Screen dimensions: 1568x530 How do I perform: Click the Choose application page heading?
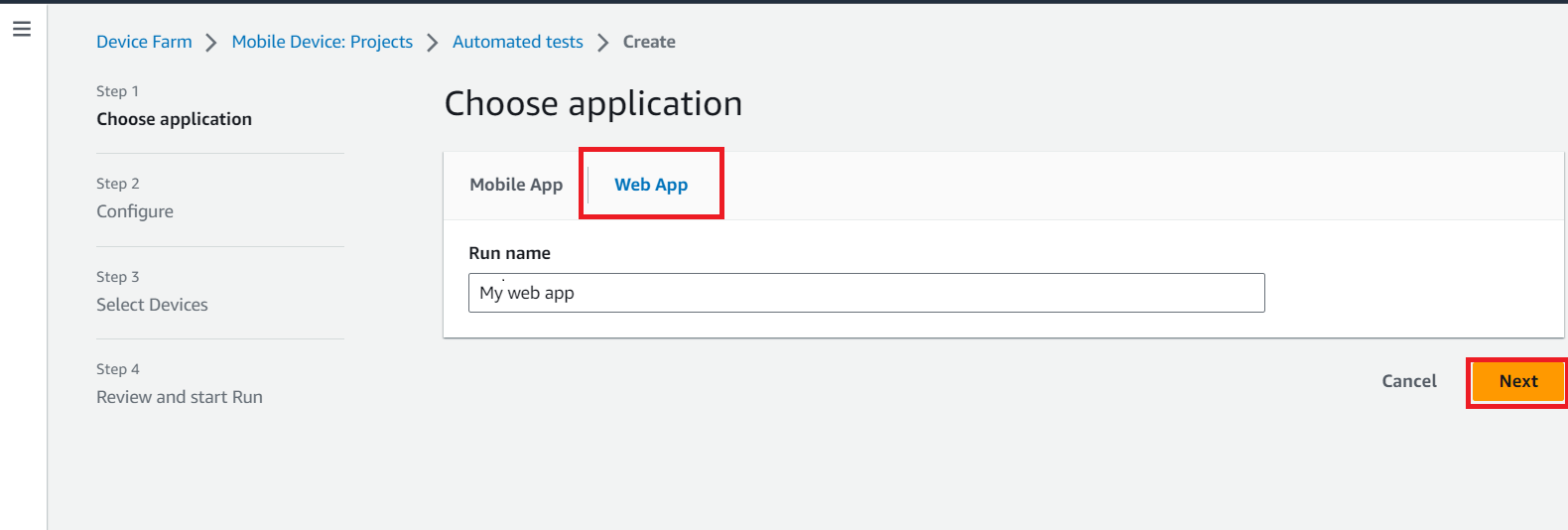click(592, 104)
